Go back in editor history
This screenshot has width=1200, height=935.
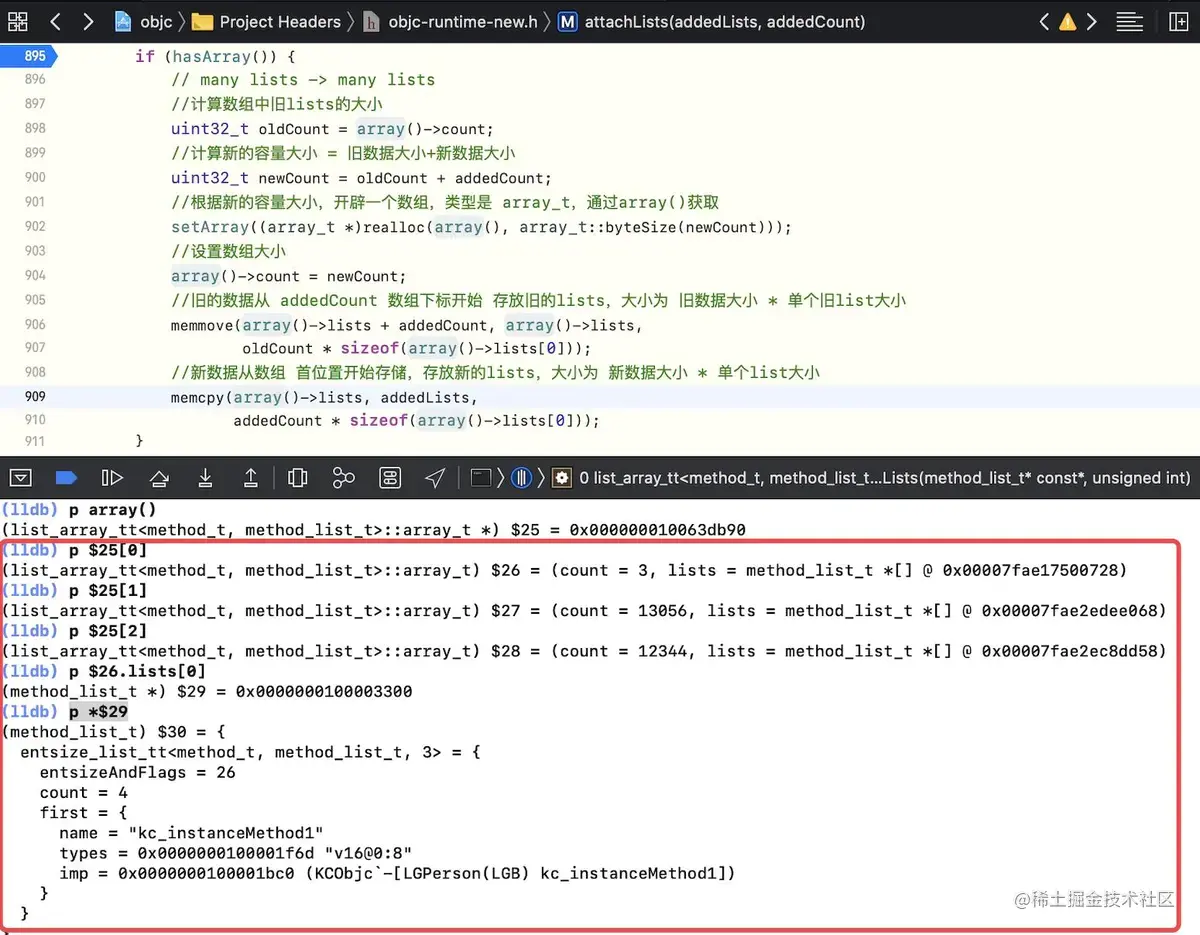tap(55, 21)
